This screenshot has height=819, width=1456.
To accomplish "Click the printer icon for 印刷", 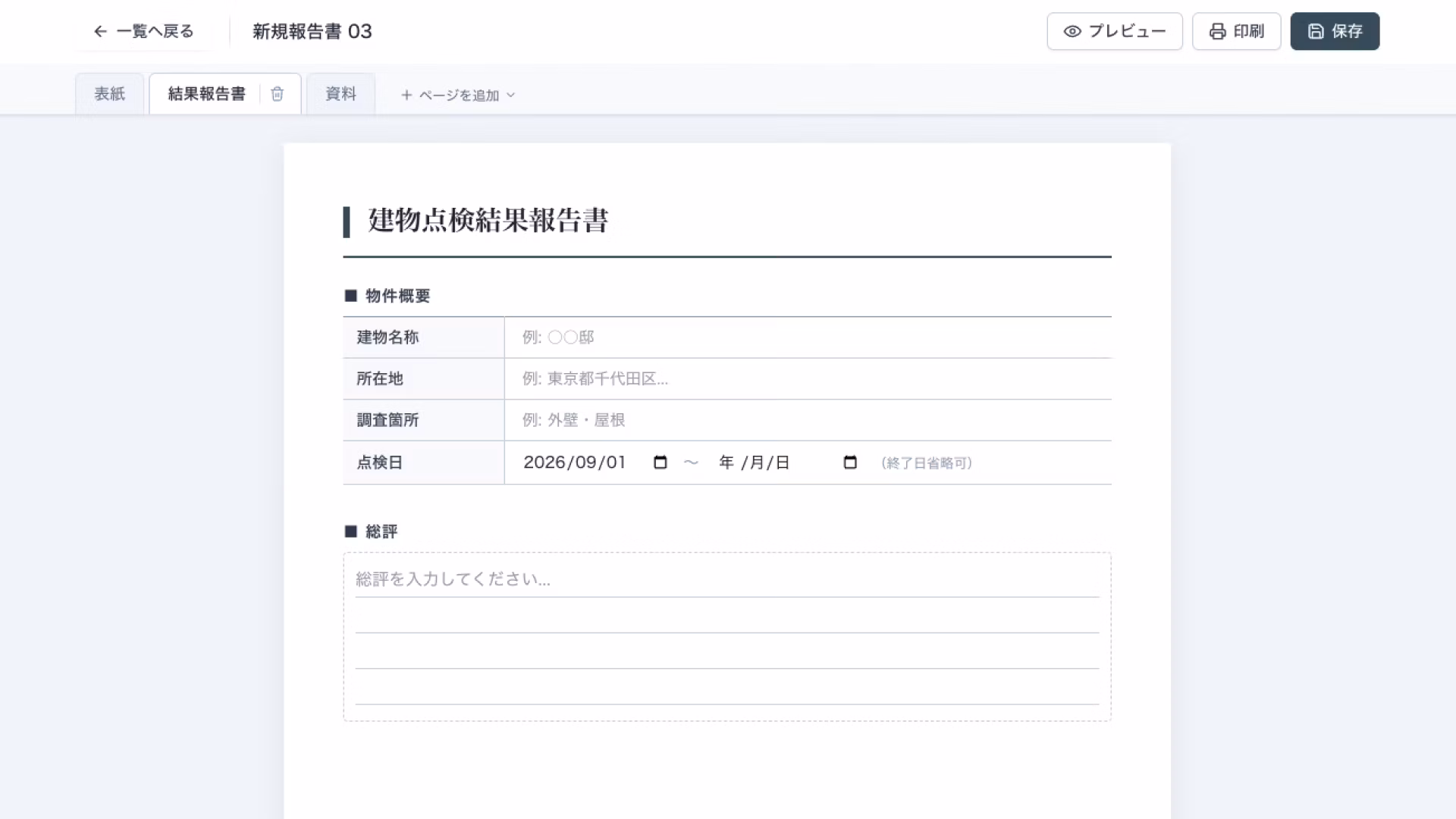I will pos(1217,31).
